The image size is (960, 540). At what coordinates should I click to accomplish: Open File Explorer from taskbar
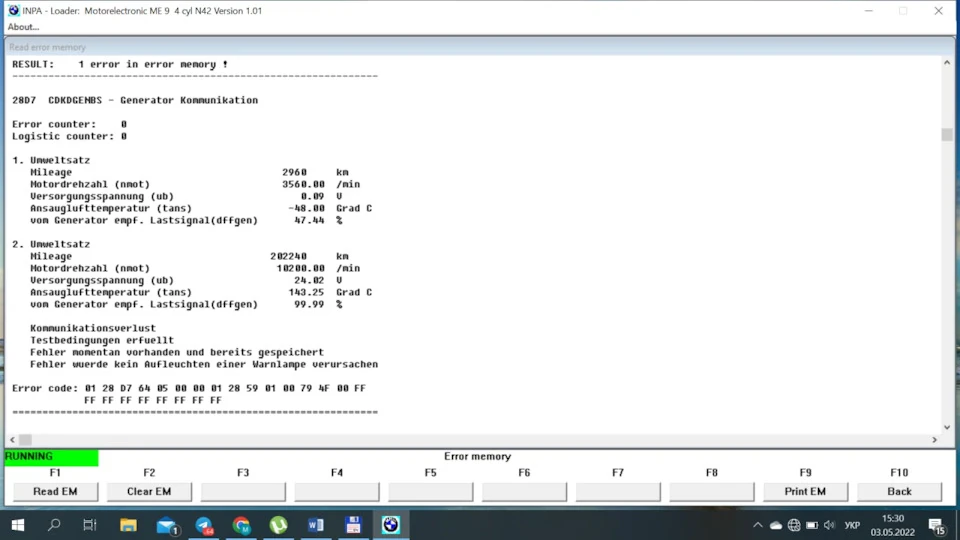pyautogui.click(x=128, y=525)
